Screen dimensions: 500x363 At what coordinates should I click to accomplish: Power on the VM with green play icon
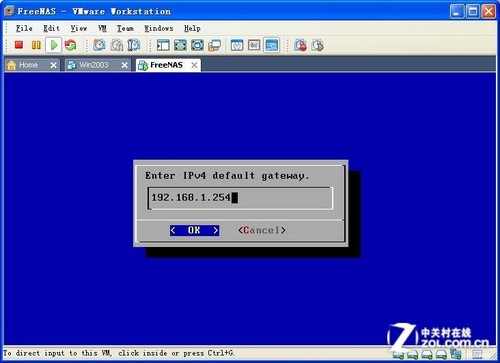pos(54,45)
